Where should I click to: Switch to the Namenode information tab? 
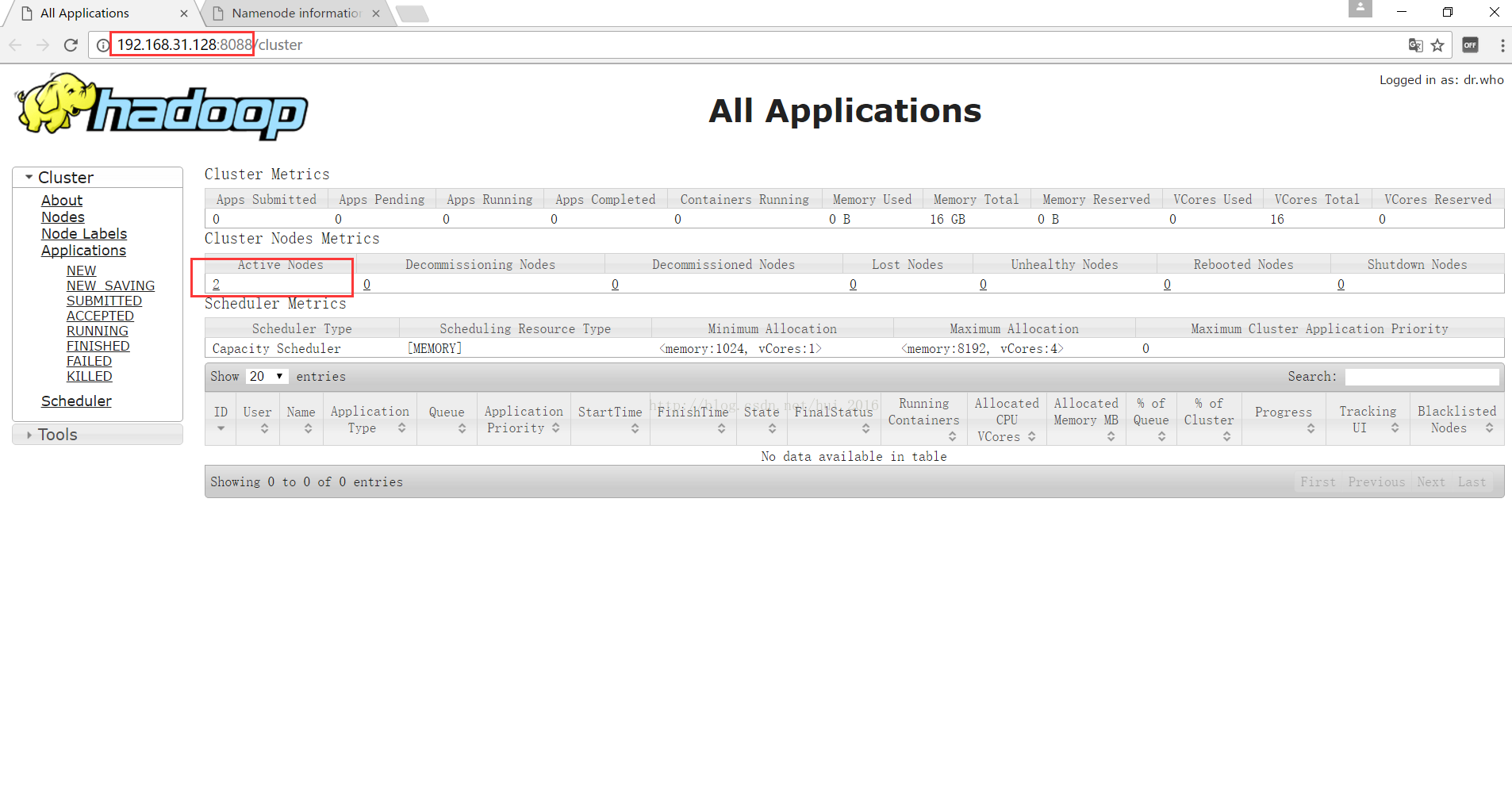[x=296, y=13]
